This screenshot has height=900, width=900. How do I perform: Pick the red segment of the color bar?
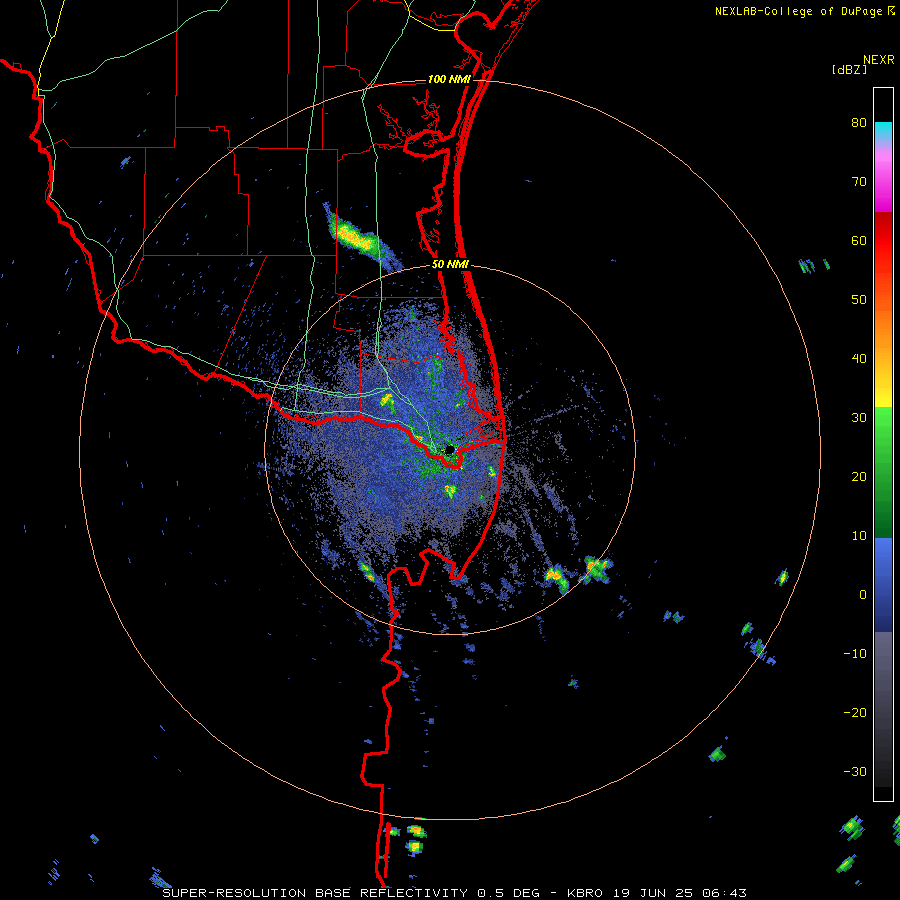click(x=883, y=241)
